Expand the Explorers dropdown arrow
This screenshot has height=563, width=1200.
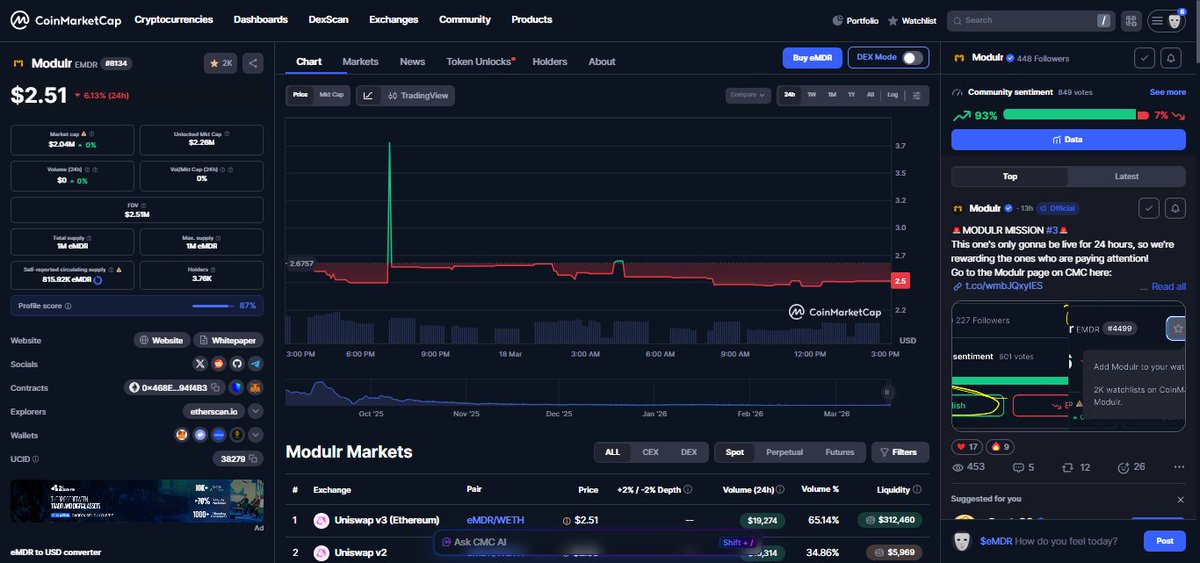[x=255, y=411]
